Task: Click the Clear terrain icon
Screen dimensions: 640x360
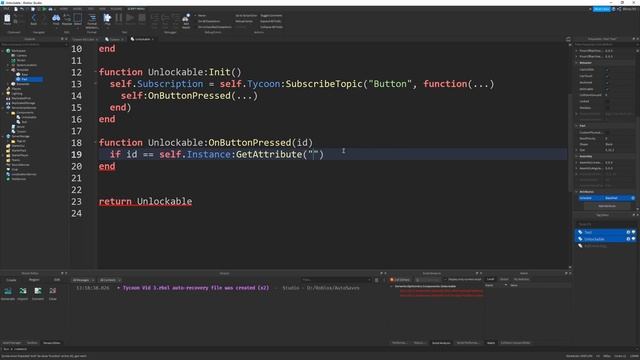Action: click(53, 291)
